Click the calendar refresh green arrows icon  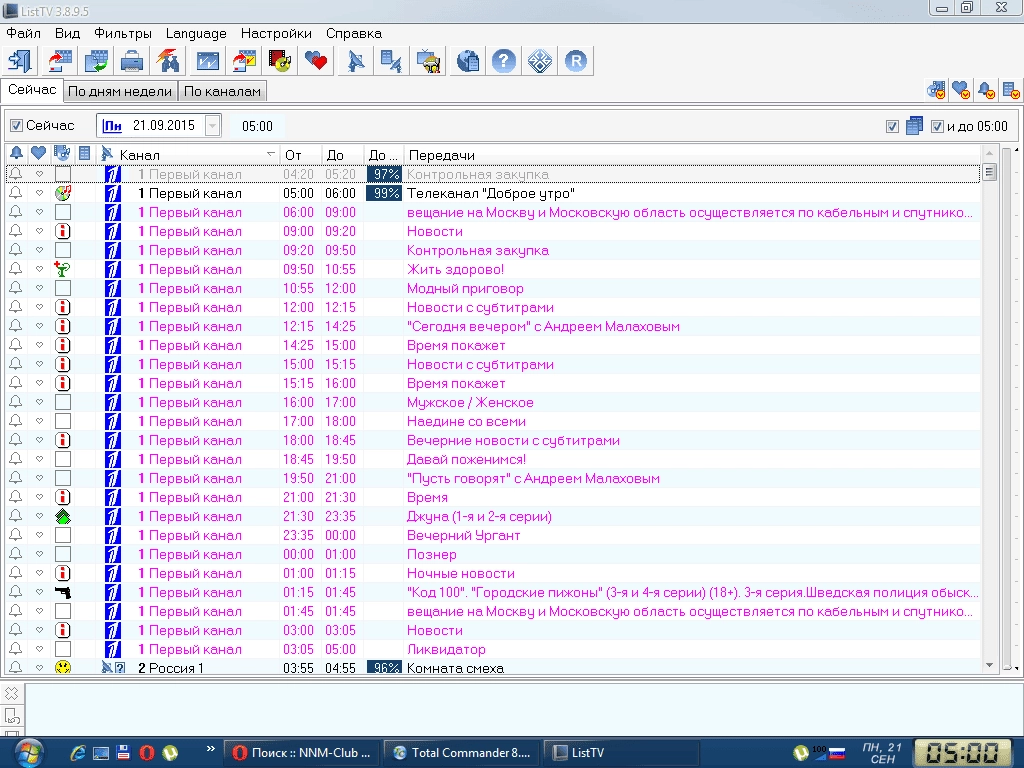(x=96, y=61)
